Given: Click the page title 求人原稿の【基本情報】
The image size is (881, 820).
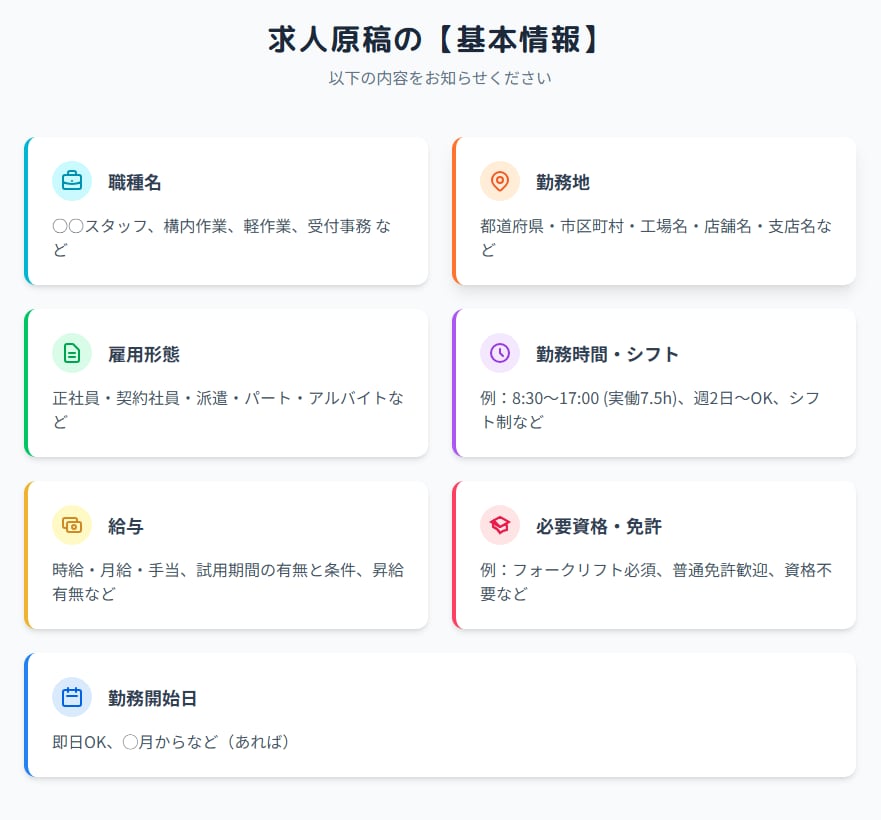Looking at the screenshot, I should [440, 36].
